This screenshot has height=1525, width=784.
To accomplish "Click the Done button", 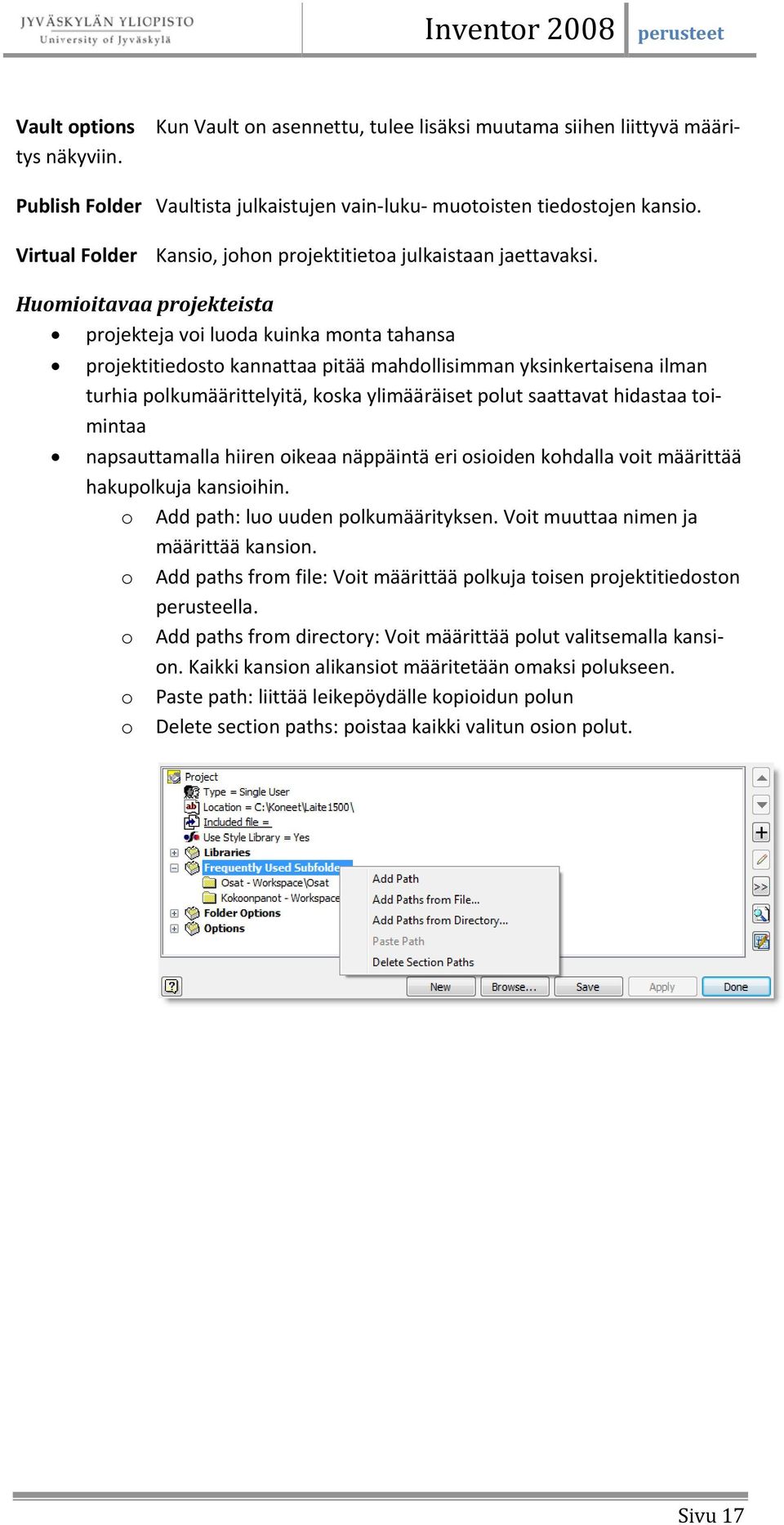I will tap(736, 987).
